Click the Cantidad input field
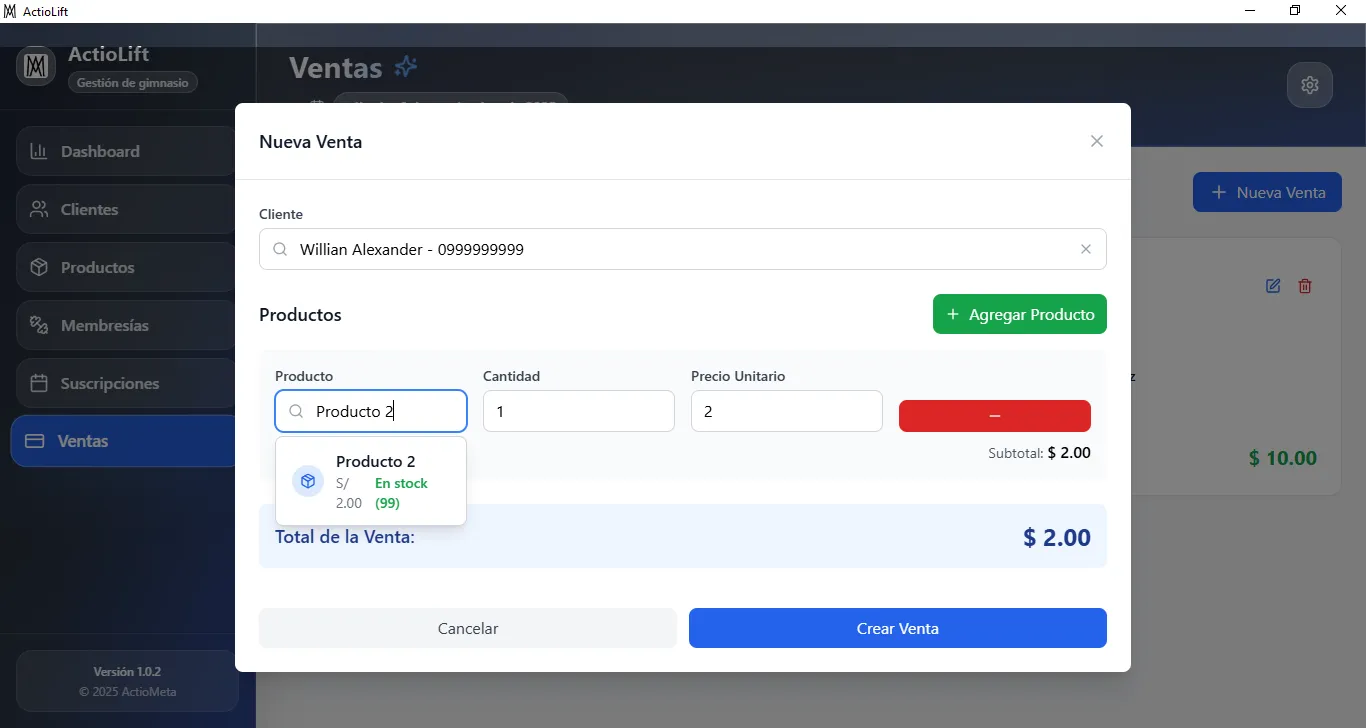Viewport: 1366px width, 728px height. (x=578, y=411)
